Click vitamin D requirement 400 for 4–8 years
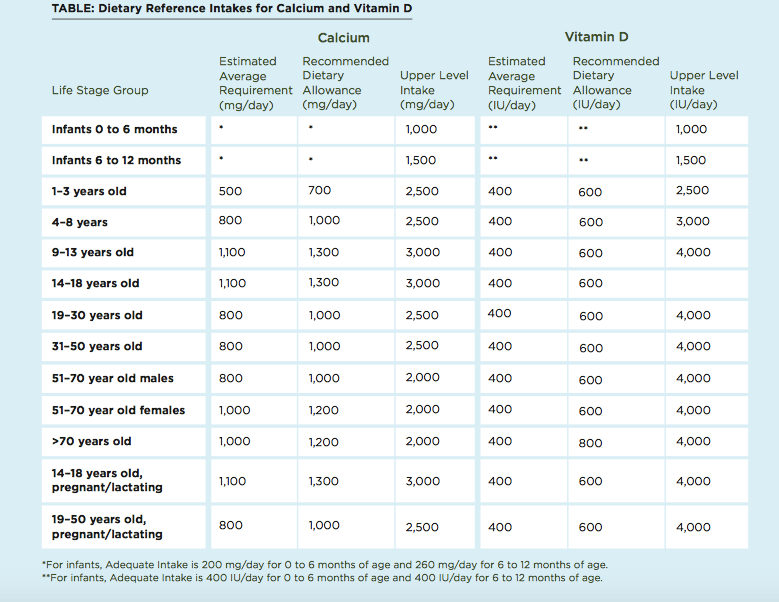The height and width of the screenshot is (602, 779). coord(500,222)
